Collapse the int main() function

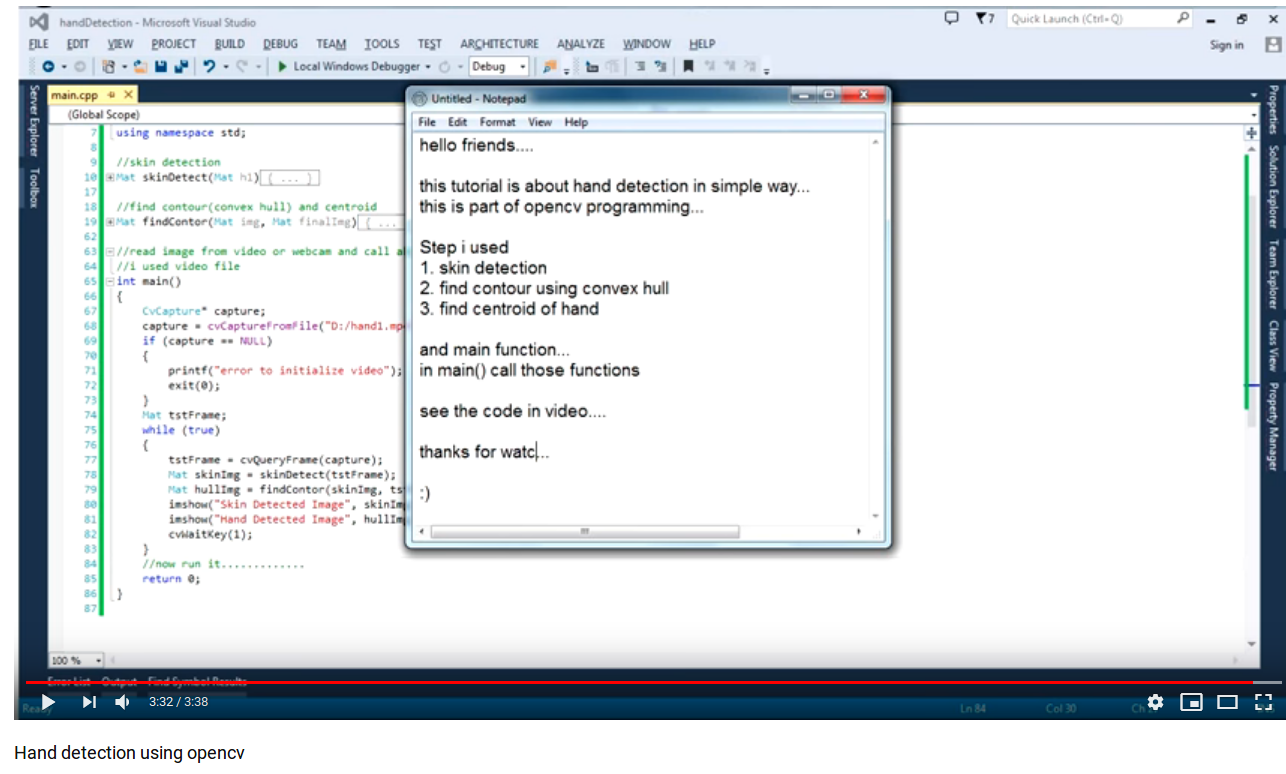(109, 282)
